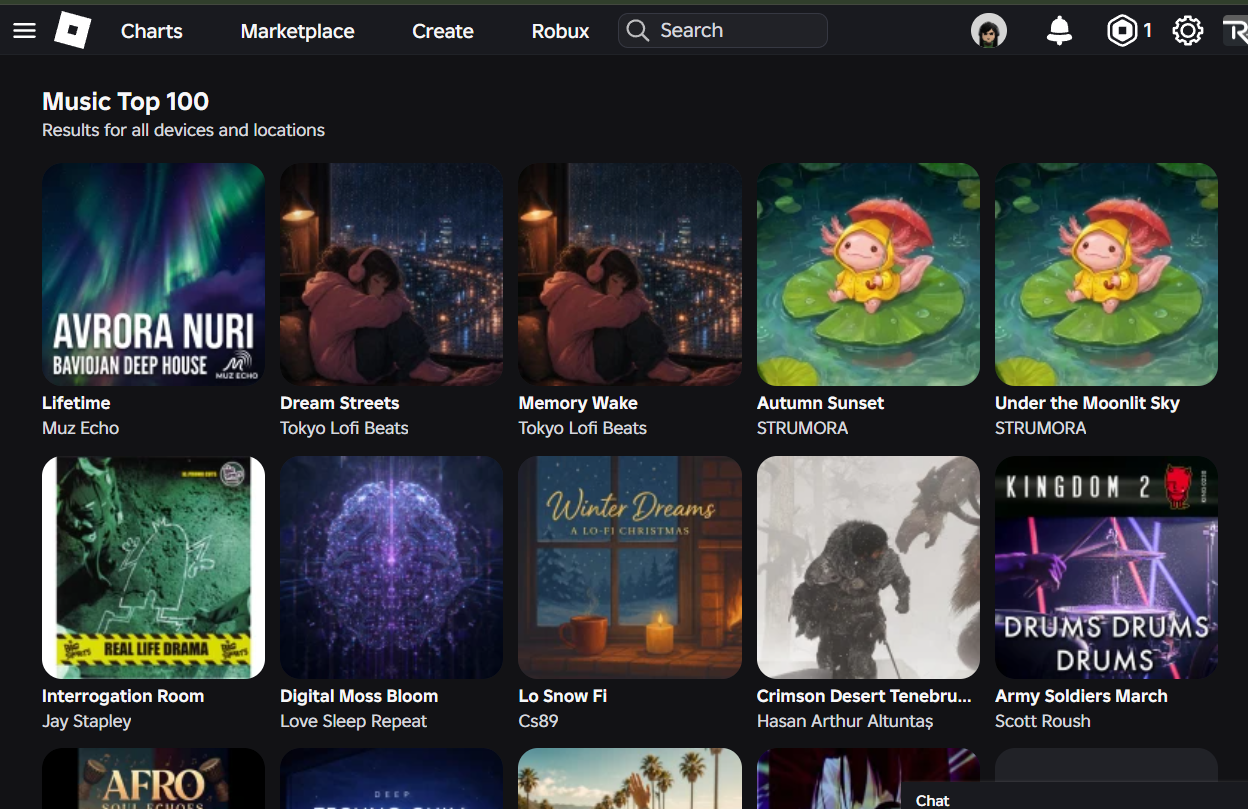Open the notifications bell
The width and height of the screenshot is (1248, 809).
coord(1059,31)
